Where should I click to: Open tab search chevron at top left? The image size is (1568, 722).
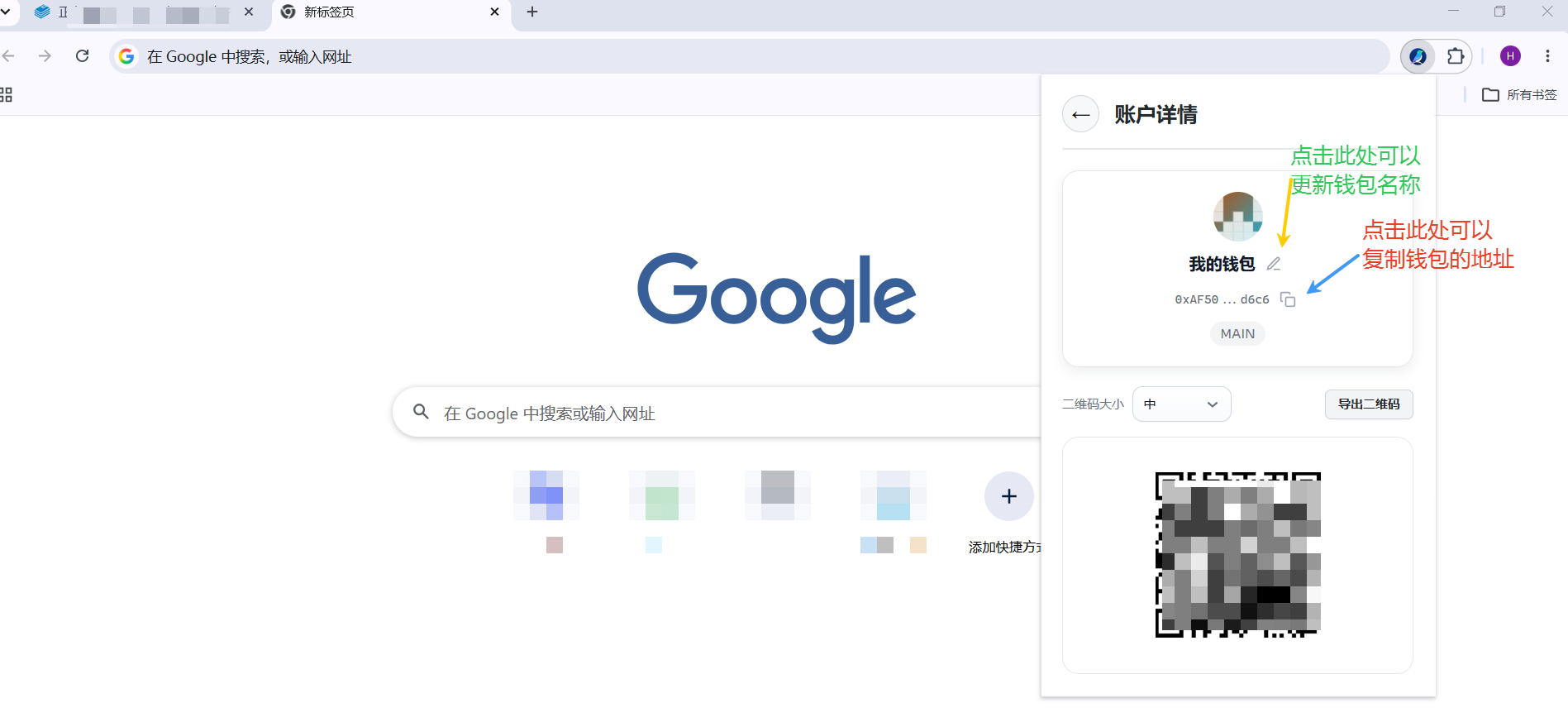6,12
